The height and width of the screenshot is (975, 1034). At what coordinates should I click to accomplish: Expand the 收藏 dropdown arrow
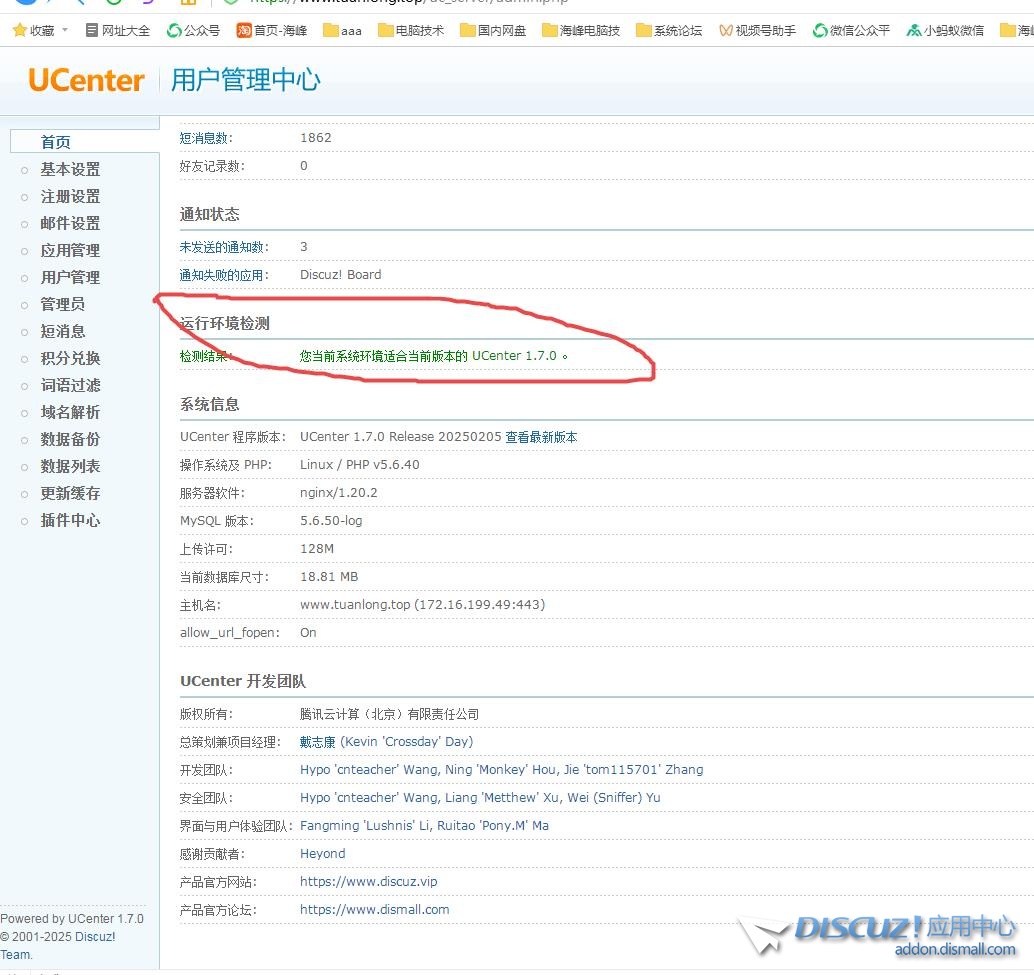tap(65, 30)
